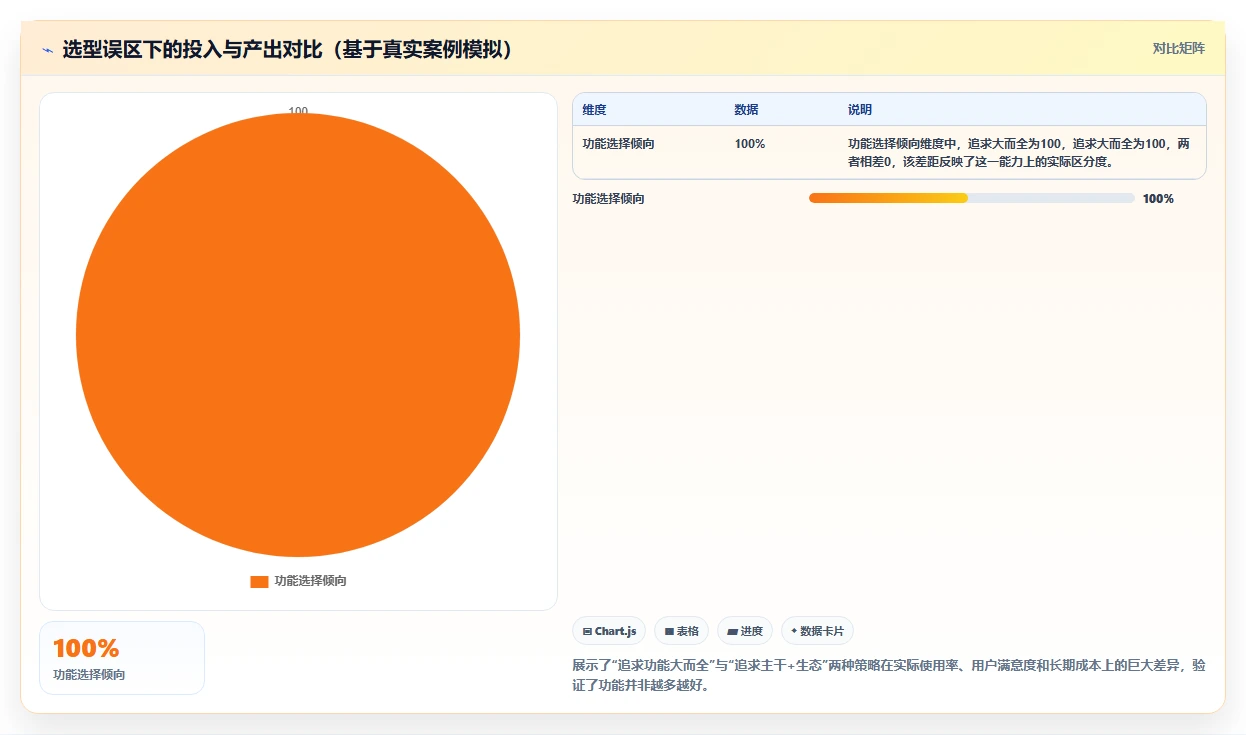Click the icon inside the 表格 tag
Viewport: 1246px width, 735px height.
tap(669, 632)
